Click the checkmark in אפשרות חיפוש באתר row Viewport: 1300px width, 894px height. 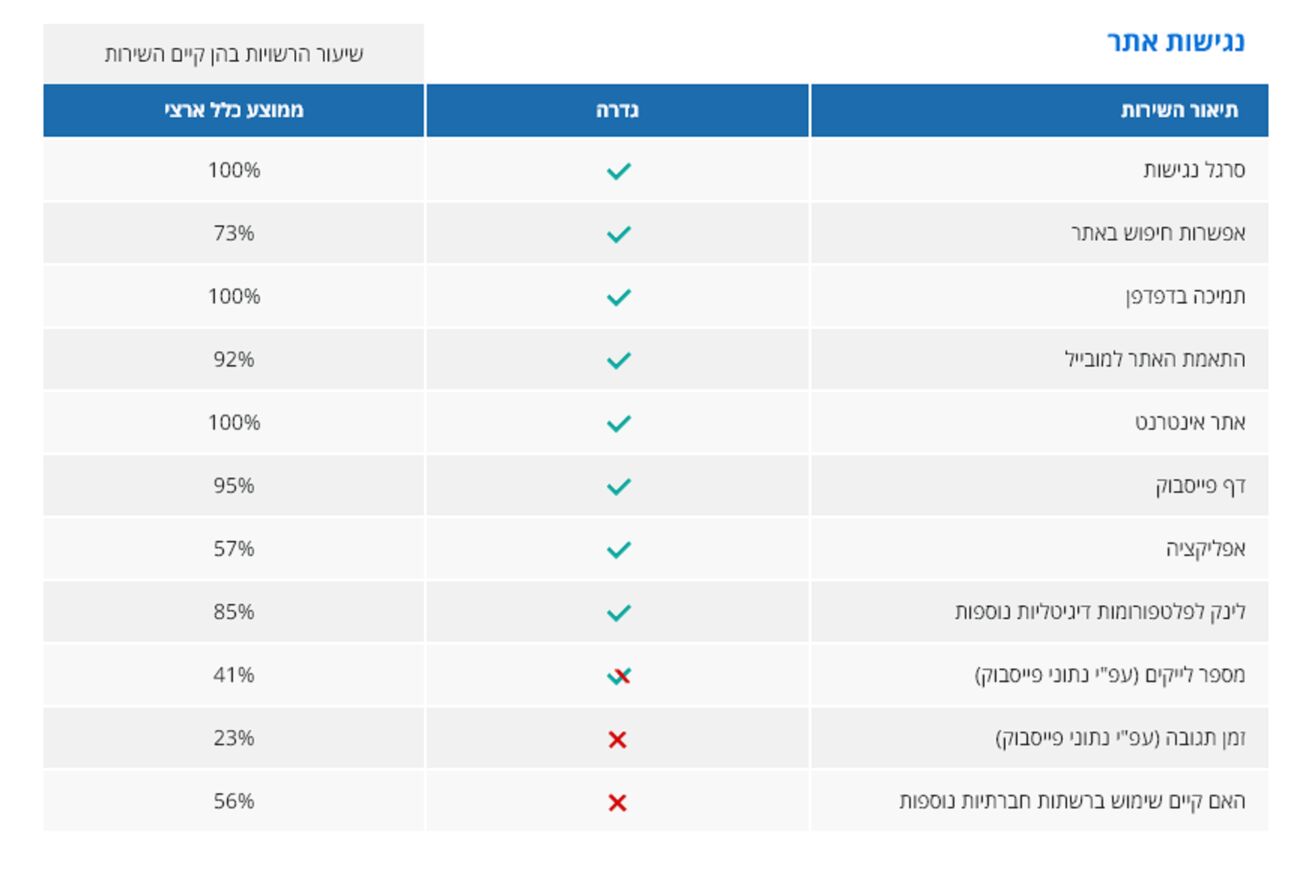click(x=618, y=234)
